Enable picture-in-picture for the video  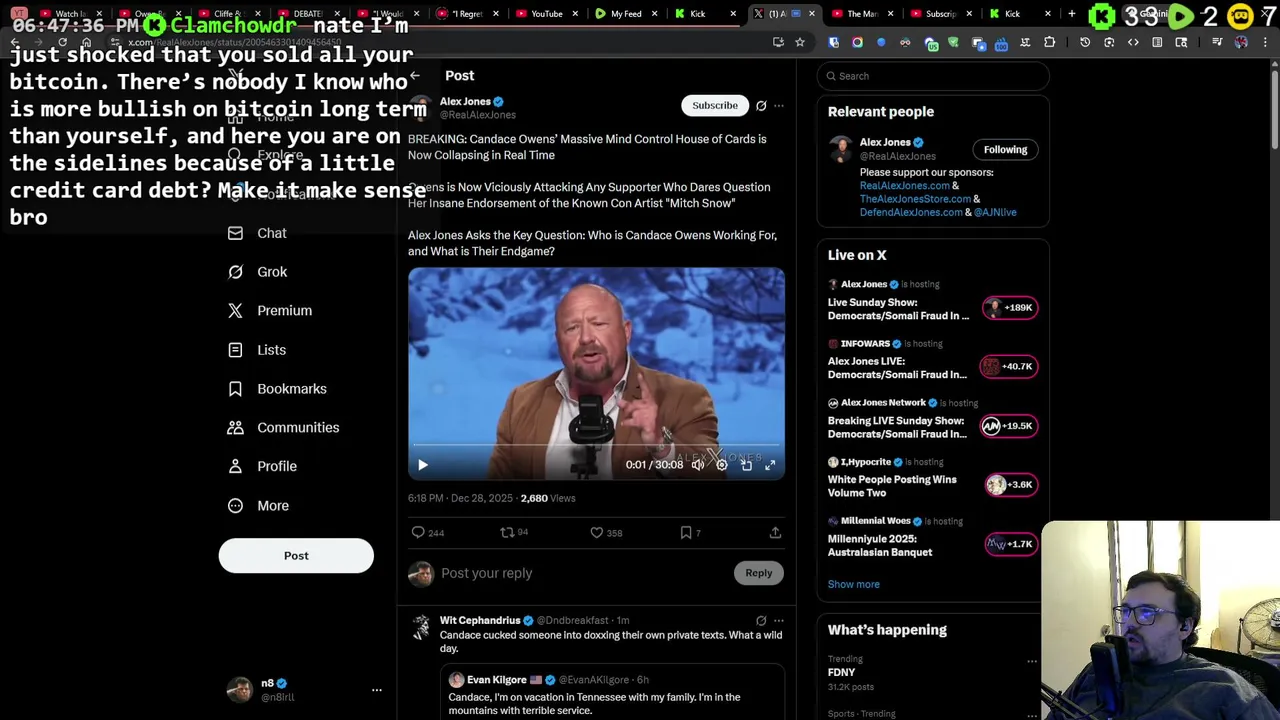pos(746,465)
